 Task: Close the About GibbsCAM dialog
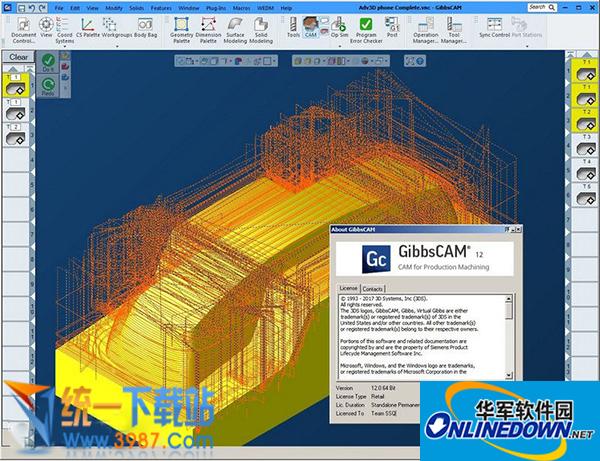(x=518, y=229)
